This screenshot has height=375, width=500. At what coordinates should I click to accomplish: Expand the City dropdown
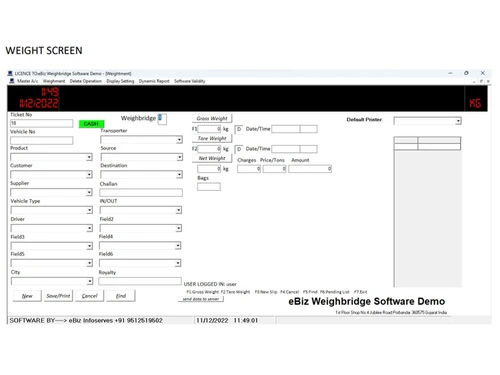tap(89, 281)
